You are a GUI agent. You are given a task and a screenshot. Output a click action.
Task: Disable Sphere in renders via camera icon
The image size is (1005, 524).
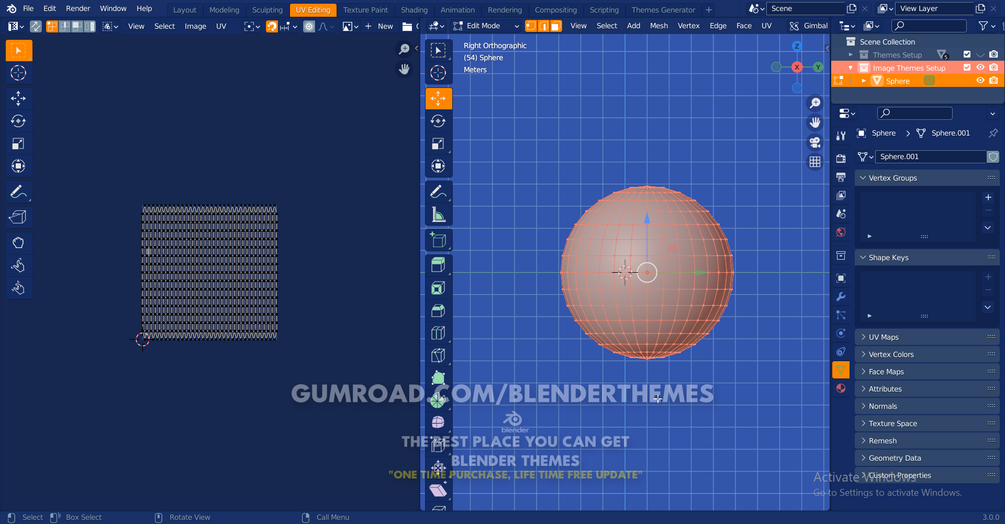tap(993, 81)
